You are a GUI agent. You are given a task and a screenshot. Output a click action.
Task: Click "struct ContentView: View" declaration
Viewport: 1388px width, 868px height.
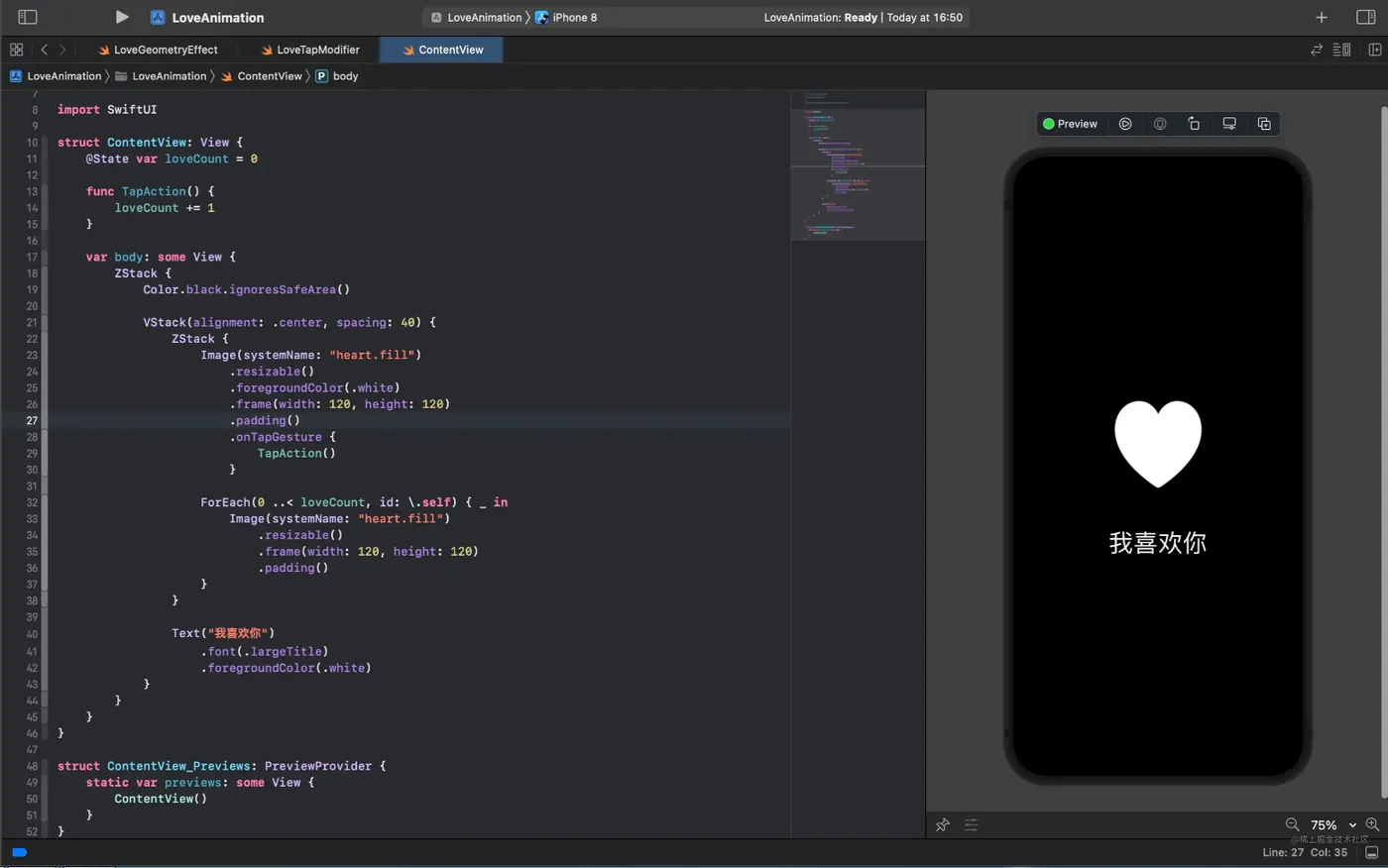(x=150, y=142)
